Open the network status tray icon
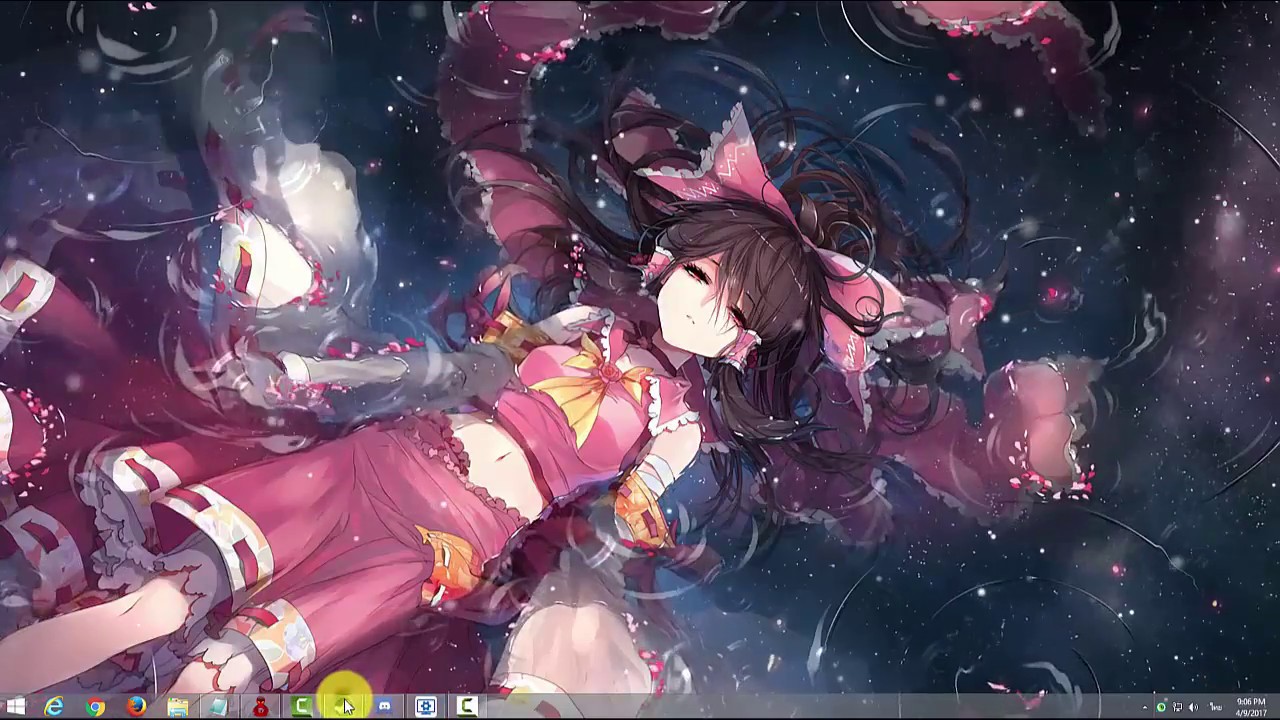 pyautogui.click(x=1177, y=707)
